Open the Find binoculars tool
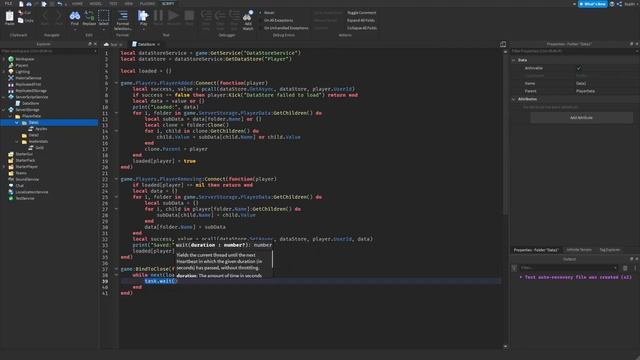This screenshot has height=360, width=640. pyautogui.click(x=75, y=16)
